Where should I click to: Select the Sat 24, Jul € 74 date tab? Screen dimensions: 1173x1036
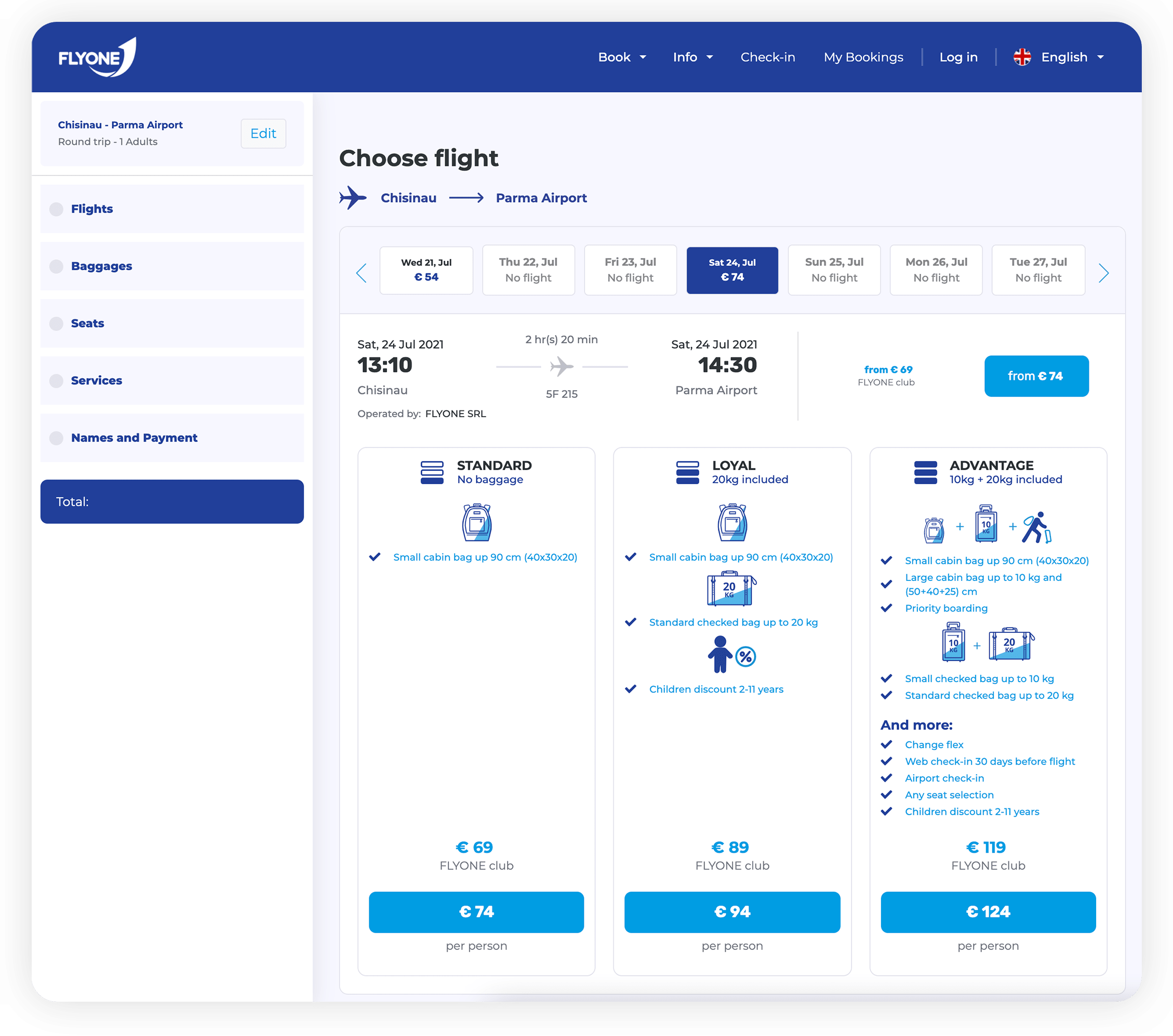point(731,270)
